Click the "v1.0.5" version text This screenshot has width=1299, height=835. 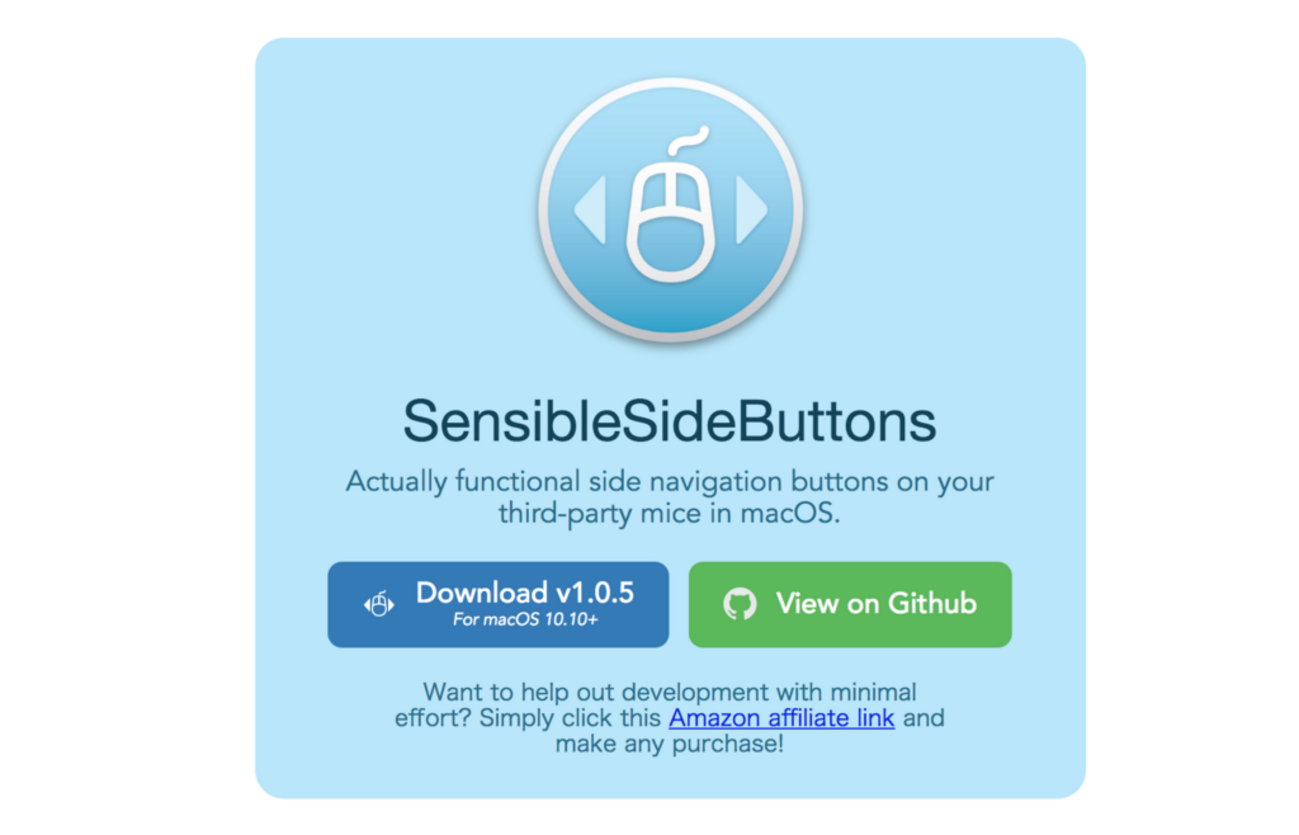coord(594,593)
